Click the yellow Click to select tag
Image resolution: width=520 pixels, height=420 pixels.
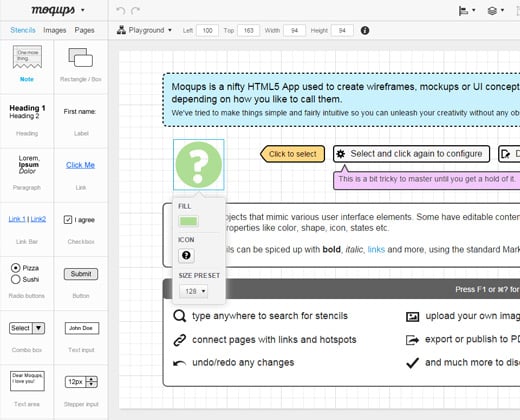pos(293,154)
